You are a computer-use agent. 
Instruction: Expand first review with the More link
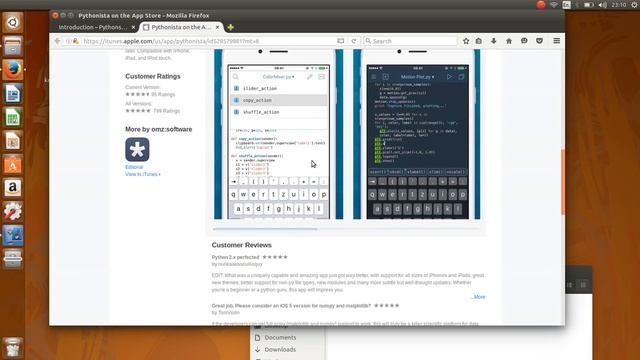click(x=479, y=297)
